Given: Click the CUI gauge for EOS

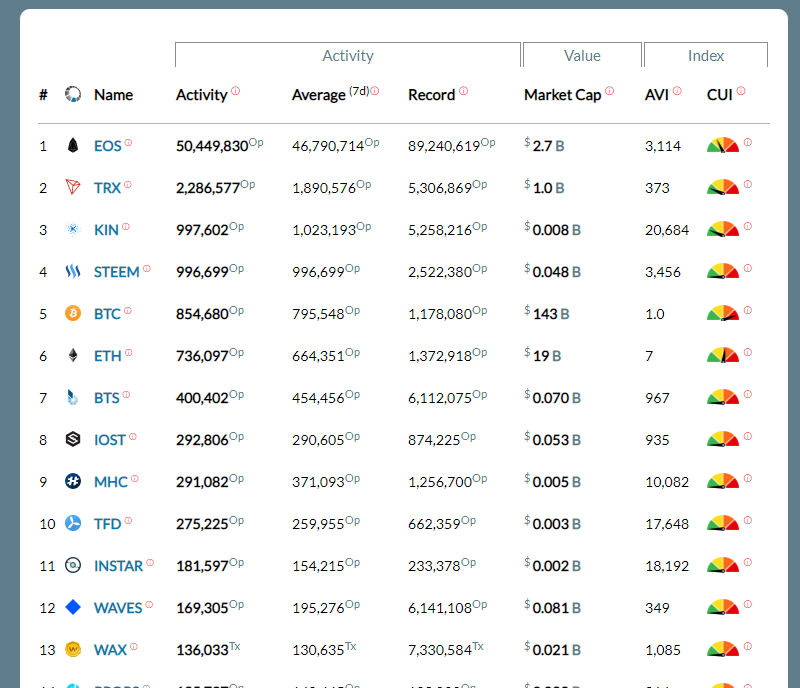Looking at the screenshot, I should coord(723,145).
